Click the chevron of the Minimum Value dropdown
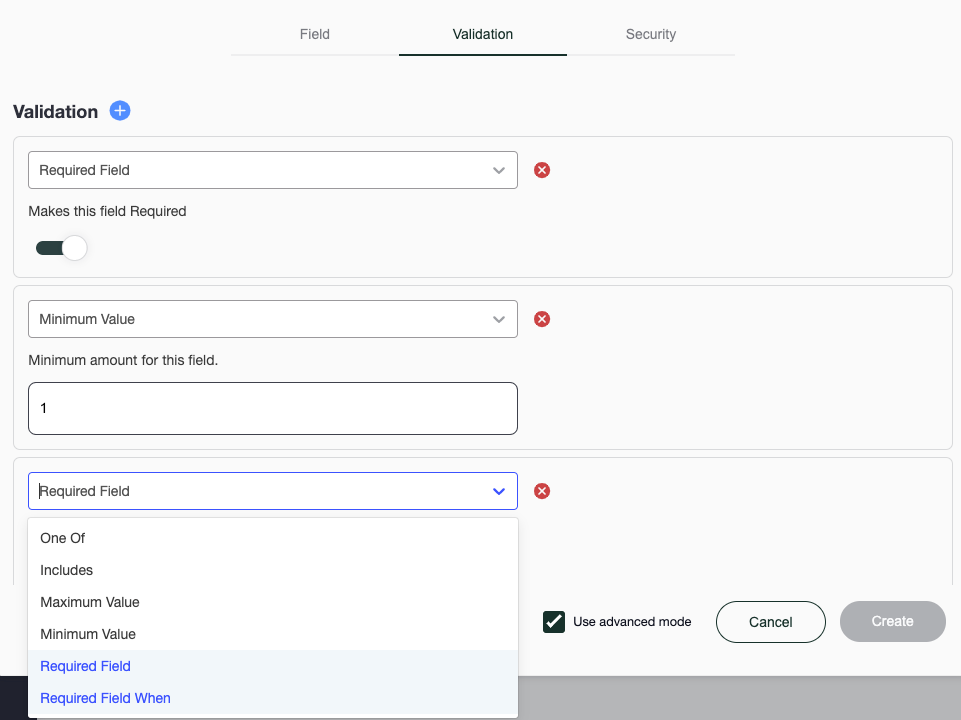The width and height of the screenshot is (961, 720). [499, 319]
